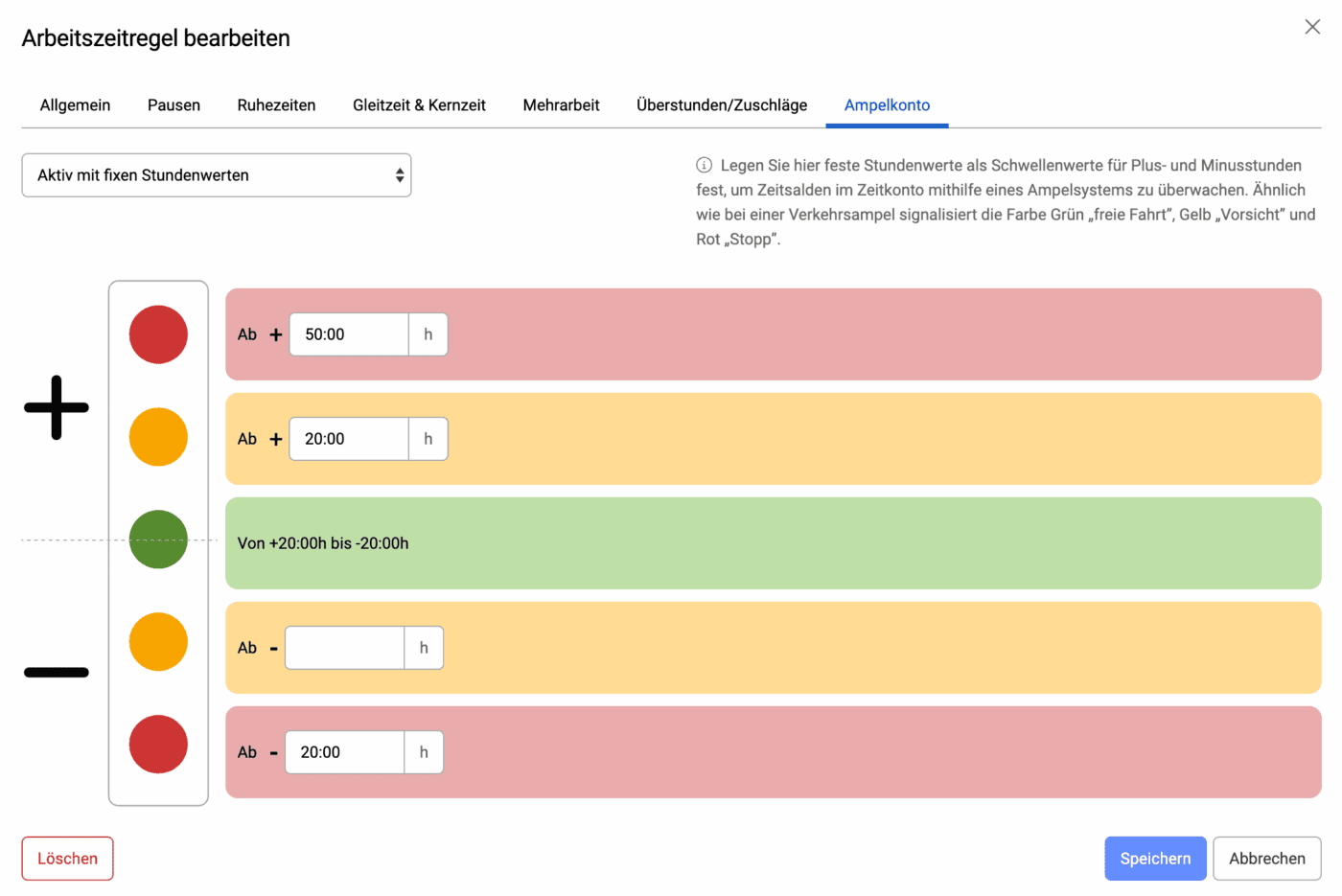The height and width of the screenshot is (896, 1342).
Task: Click the top red traffic light circle
Action: [x=158, y=334]
